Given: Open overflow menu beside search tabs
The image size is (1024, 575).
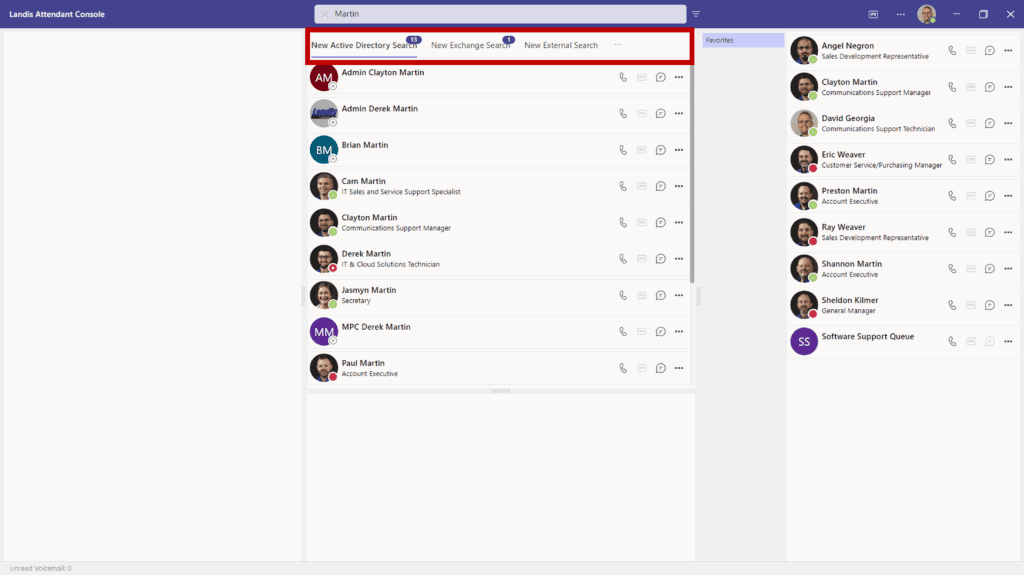Looking at the screenshot, I should coord(618,45).
